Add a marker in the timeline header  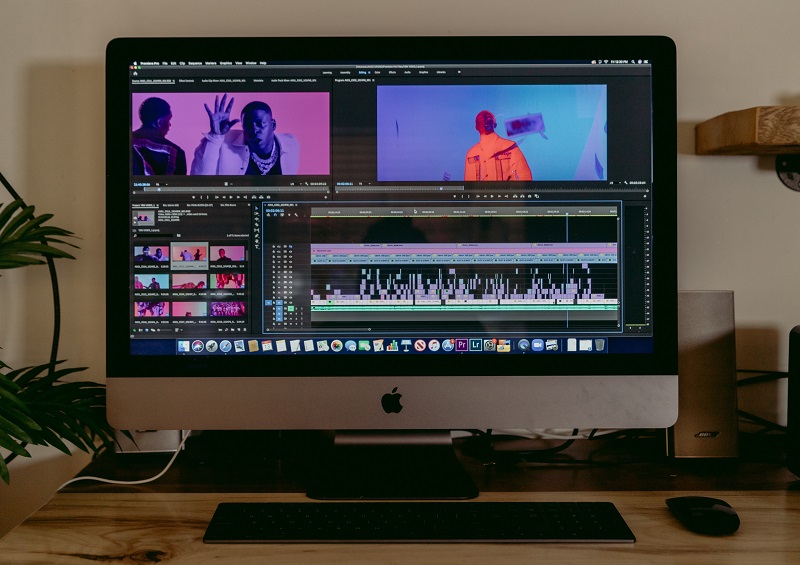pyautogui.click(x=289, y=215)
